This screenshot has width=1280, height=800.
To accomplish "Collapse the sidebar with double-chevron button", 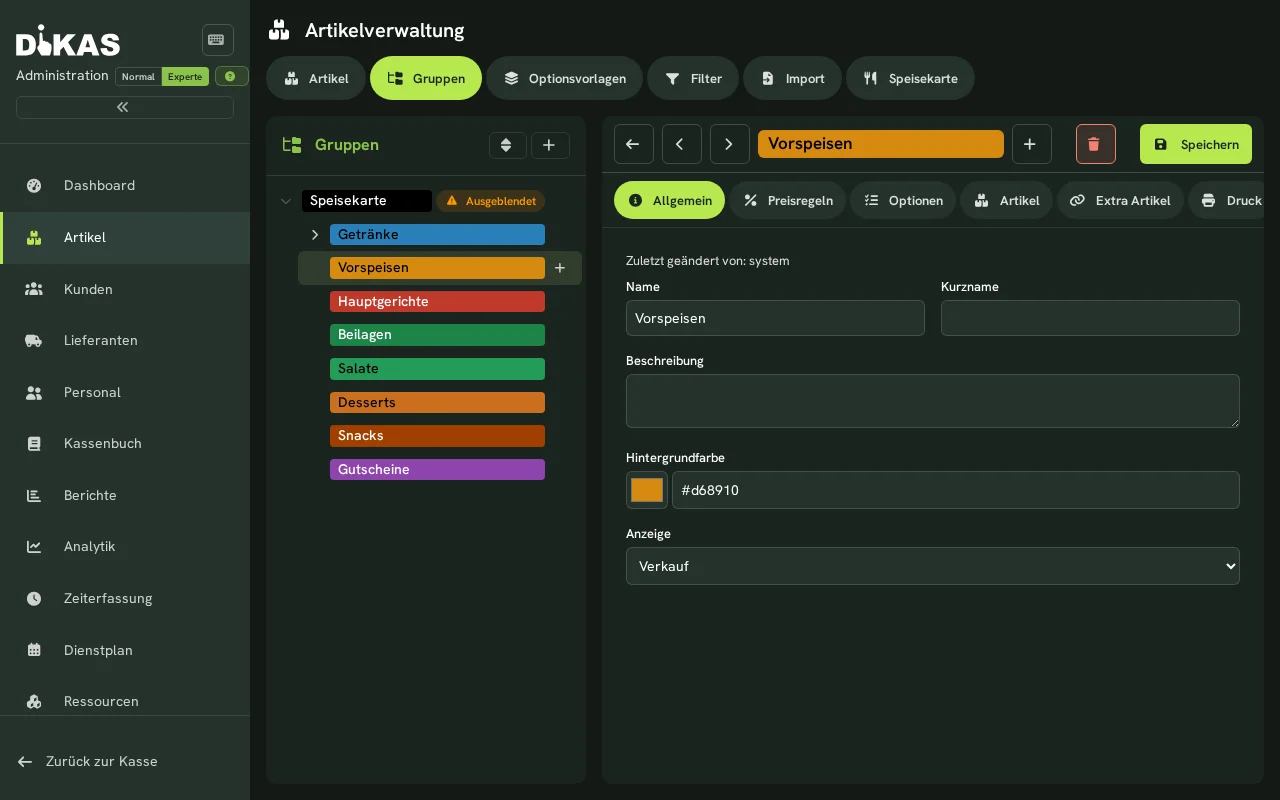I will tap(125, 107).
